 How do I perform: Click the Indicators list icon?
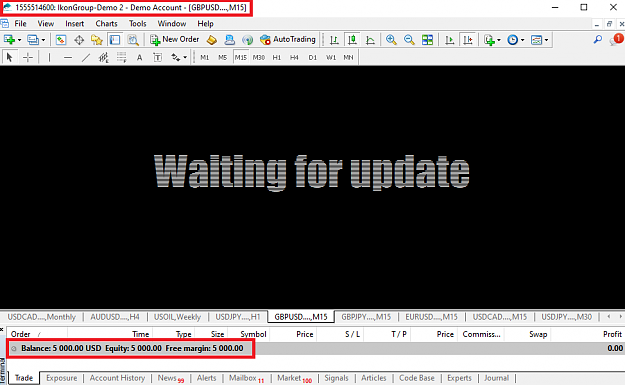click(489, 39)
